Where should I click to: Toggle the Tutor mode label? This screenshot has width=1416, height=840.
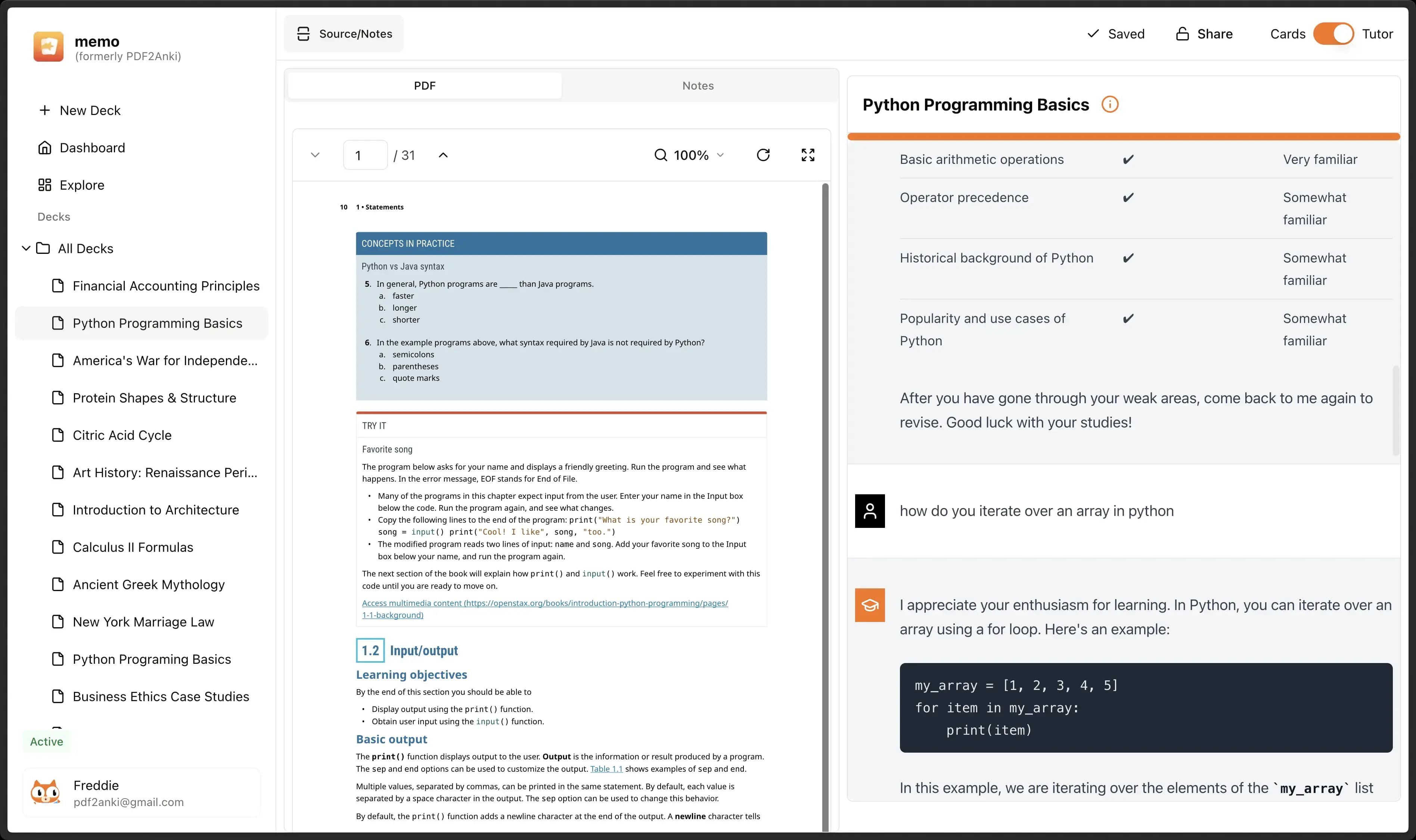click(x=1378, y=33)
